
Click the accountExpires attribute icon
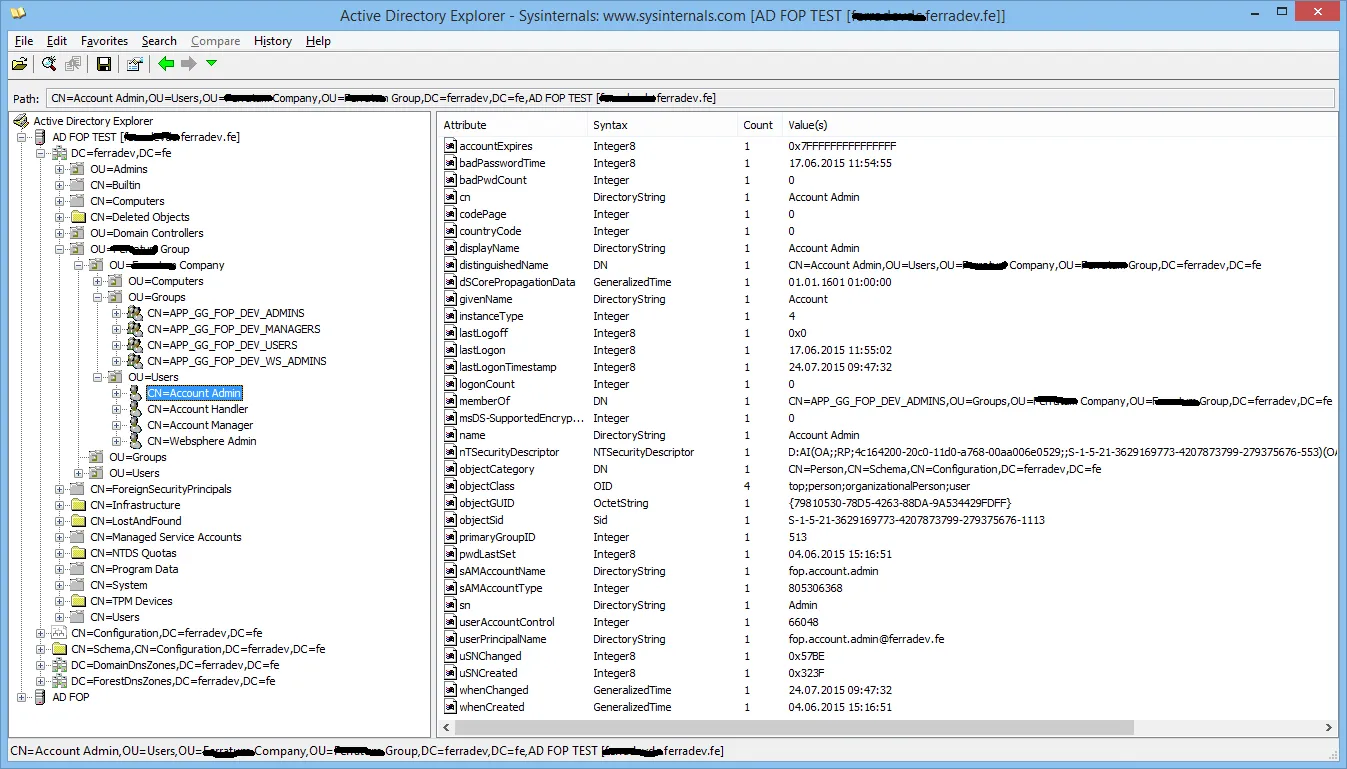450,146
